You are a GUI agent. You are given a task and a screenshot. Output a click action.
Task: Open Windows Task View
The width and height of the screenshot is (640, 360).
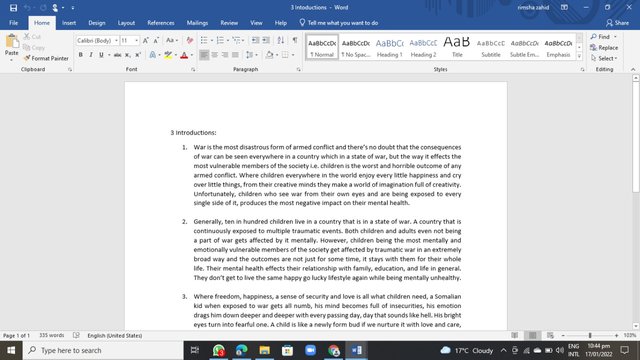195,350
